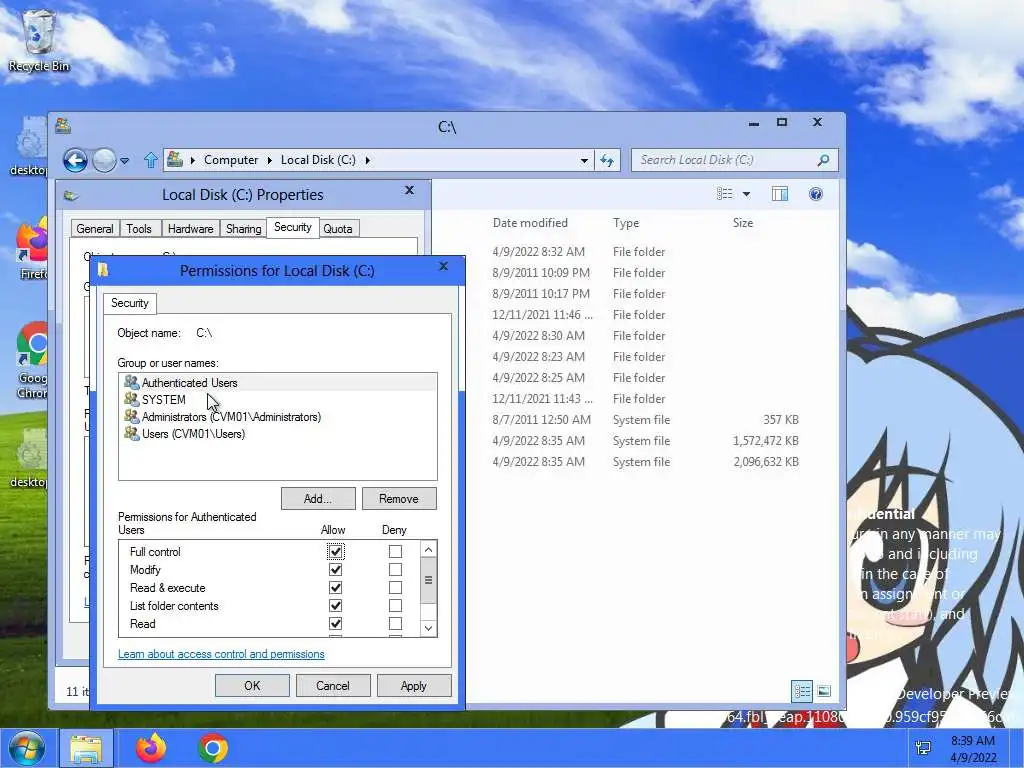
Task: Switch to the Tools tab
Action: [x=139, y=229]
